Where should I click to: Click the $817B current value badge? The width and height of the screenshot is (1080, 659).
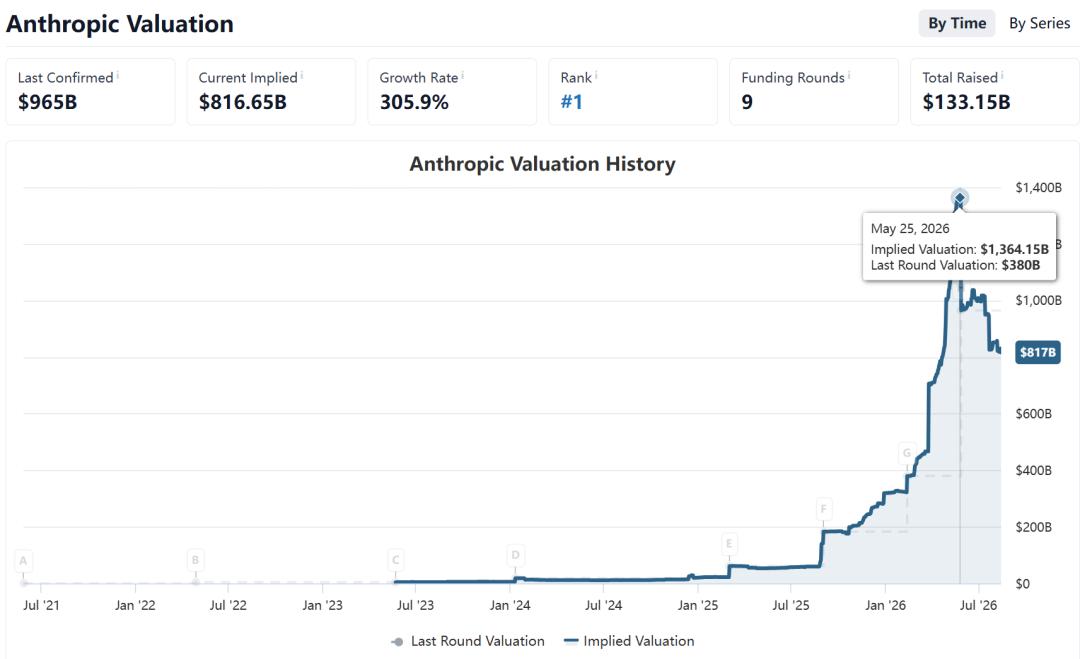[x=1038, y=353]
